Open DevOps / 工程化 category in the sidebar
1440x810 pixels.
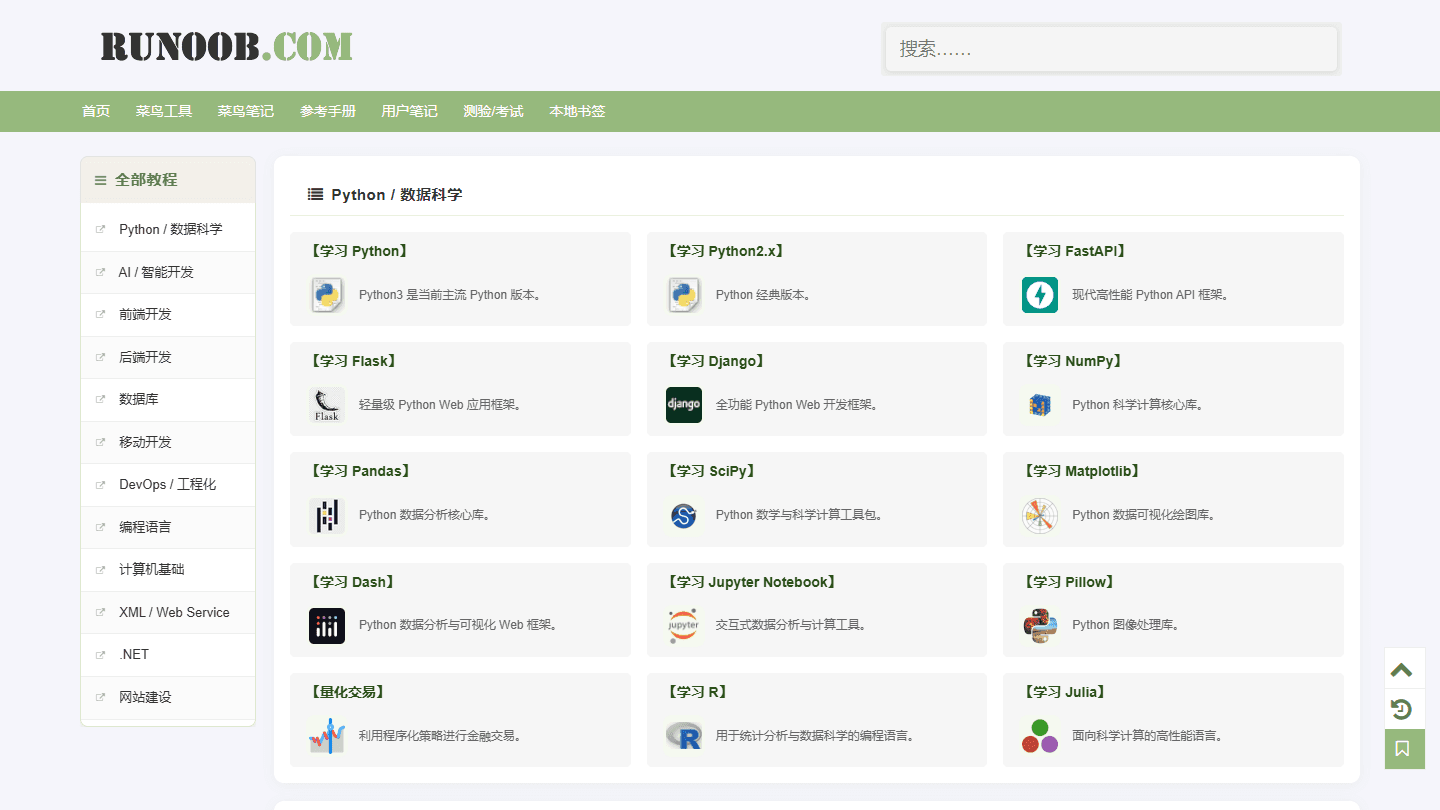pos(167,484)
